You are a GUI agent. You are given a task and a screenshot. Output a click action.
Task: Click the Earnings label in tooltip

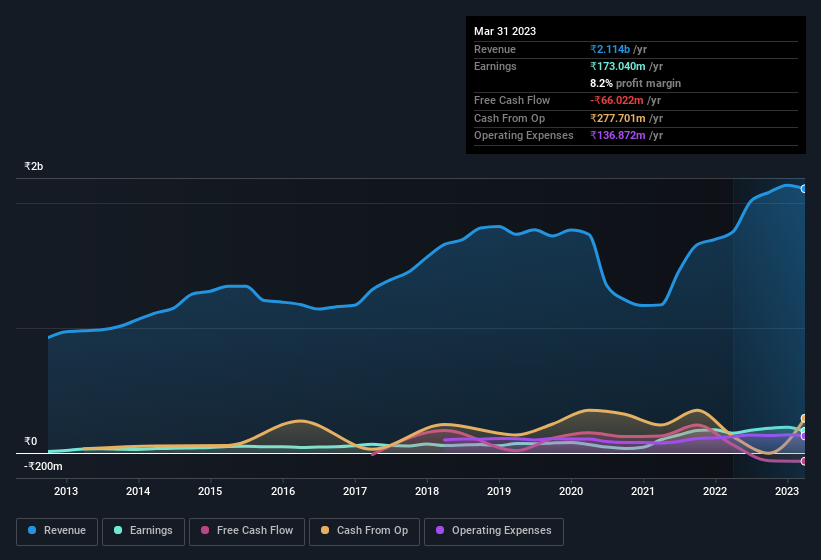(x=495, y=66)
